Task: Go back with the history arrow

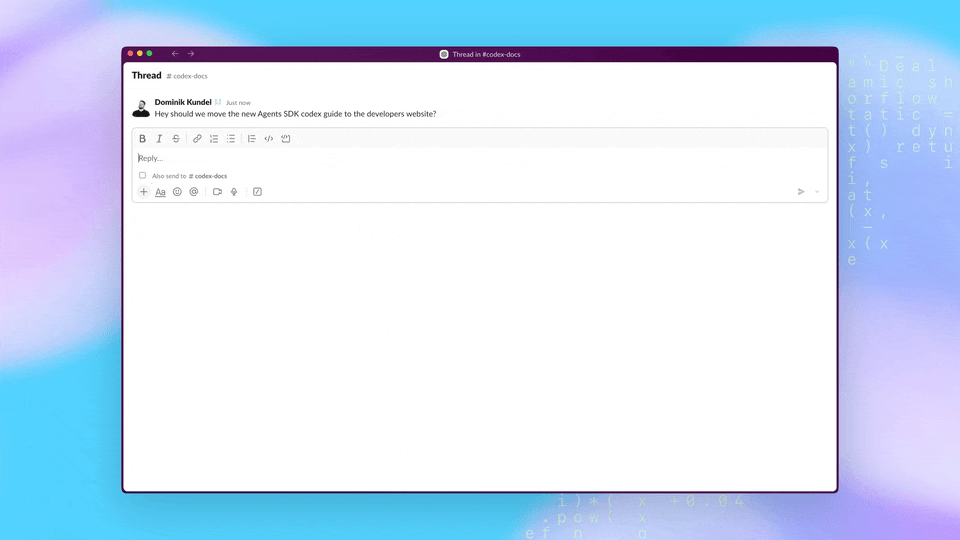Action: click(175, 54)
